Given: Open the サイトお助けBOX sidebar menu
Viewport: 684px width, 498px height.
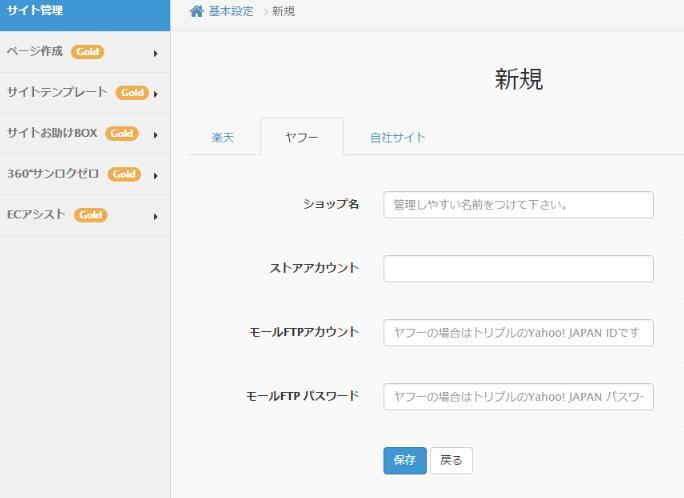Looking at the screenshot, I should 85,134.
